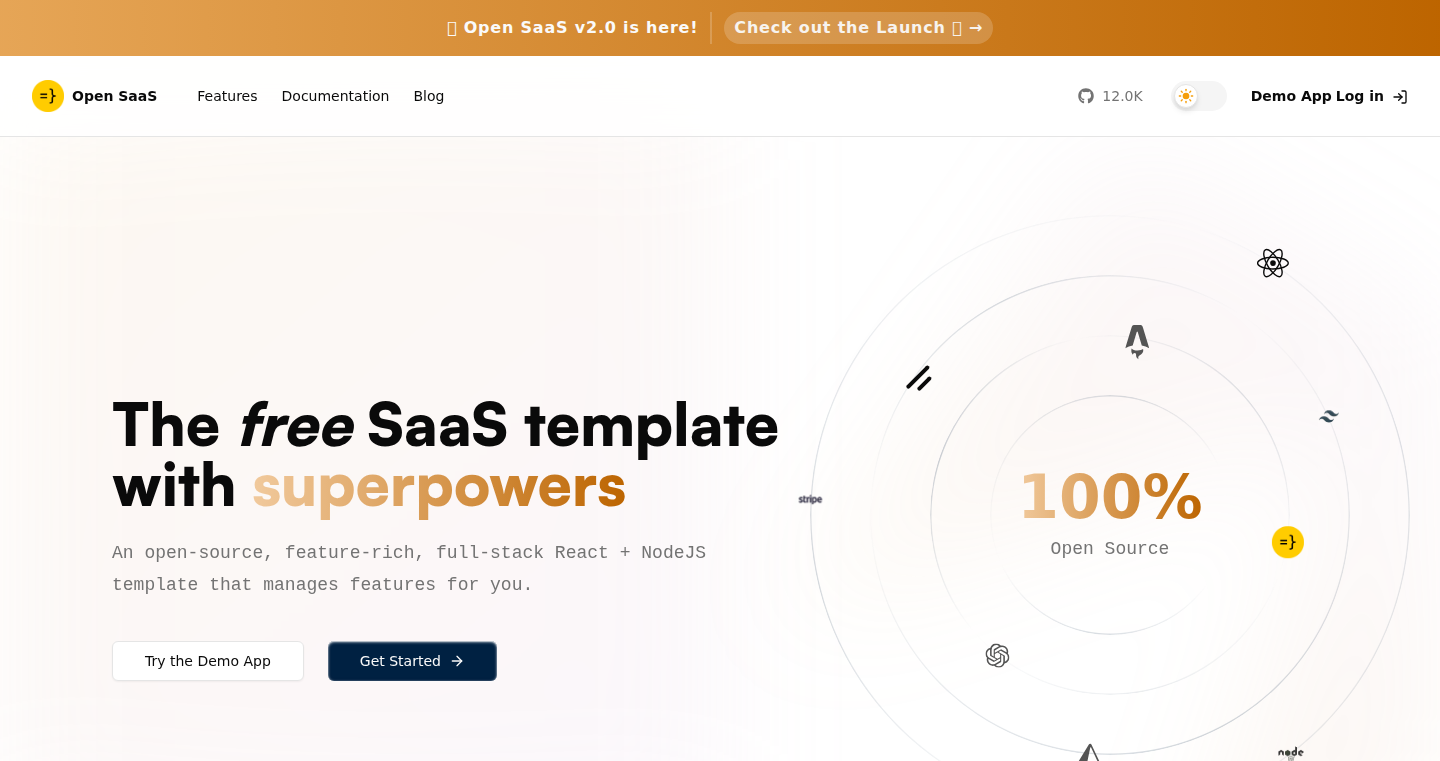The width and height of the screenshot is (1440, 761).
Task: Click the OpenAI logo on the orbit
Action: click(997, 656)
